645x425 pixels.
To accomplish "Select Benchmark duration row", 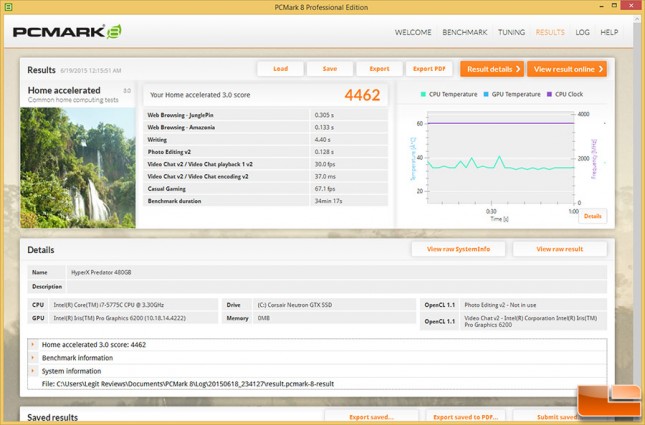I will pos(265,201).
